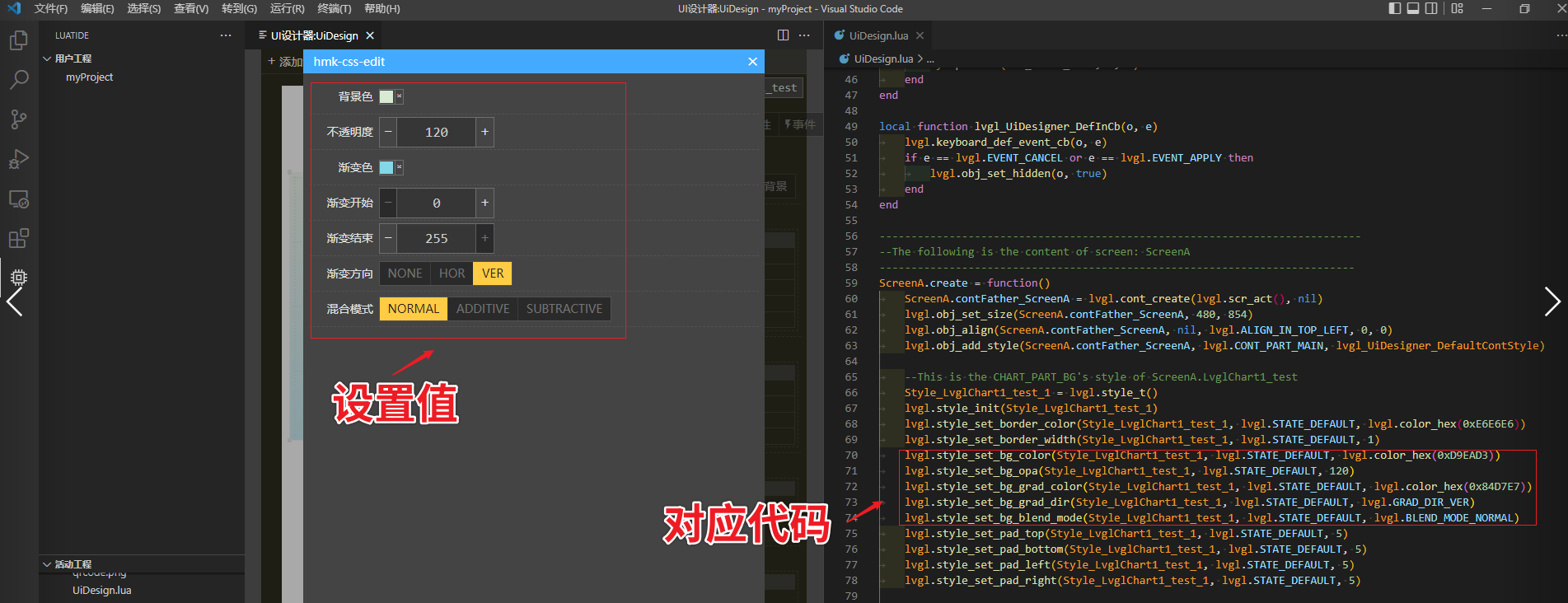Click the 背景色 color swatch
1568x603 pixels.
coord(386,97)
